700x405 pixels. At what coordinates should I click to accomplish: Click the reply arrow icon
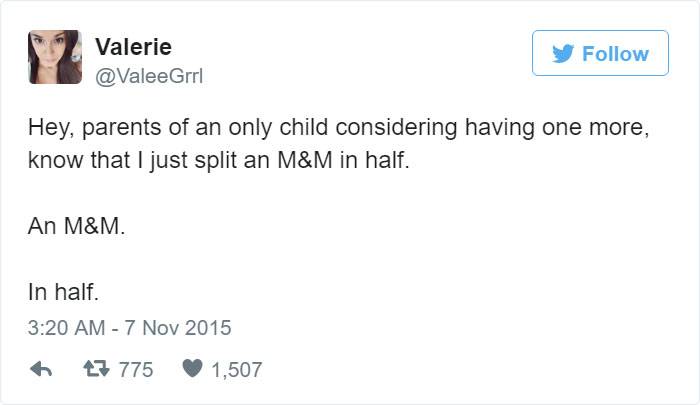pos(41,369)
